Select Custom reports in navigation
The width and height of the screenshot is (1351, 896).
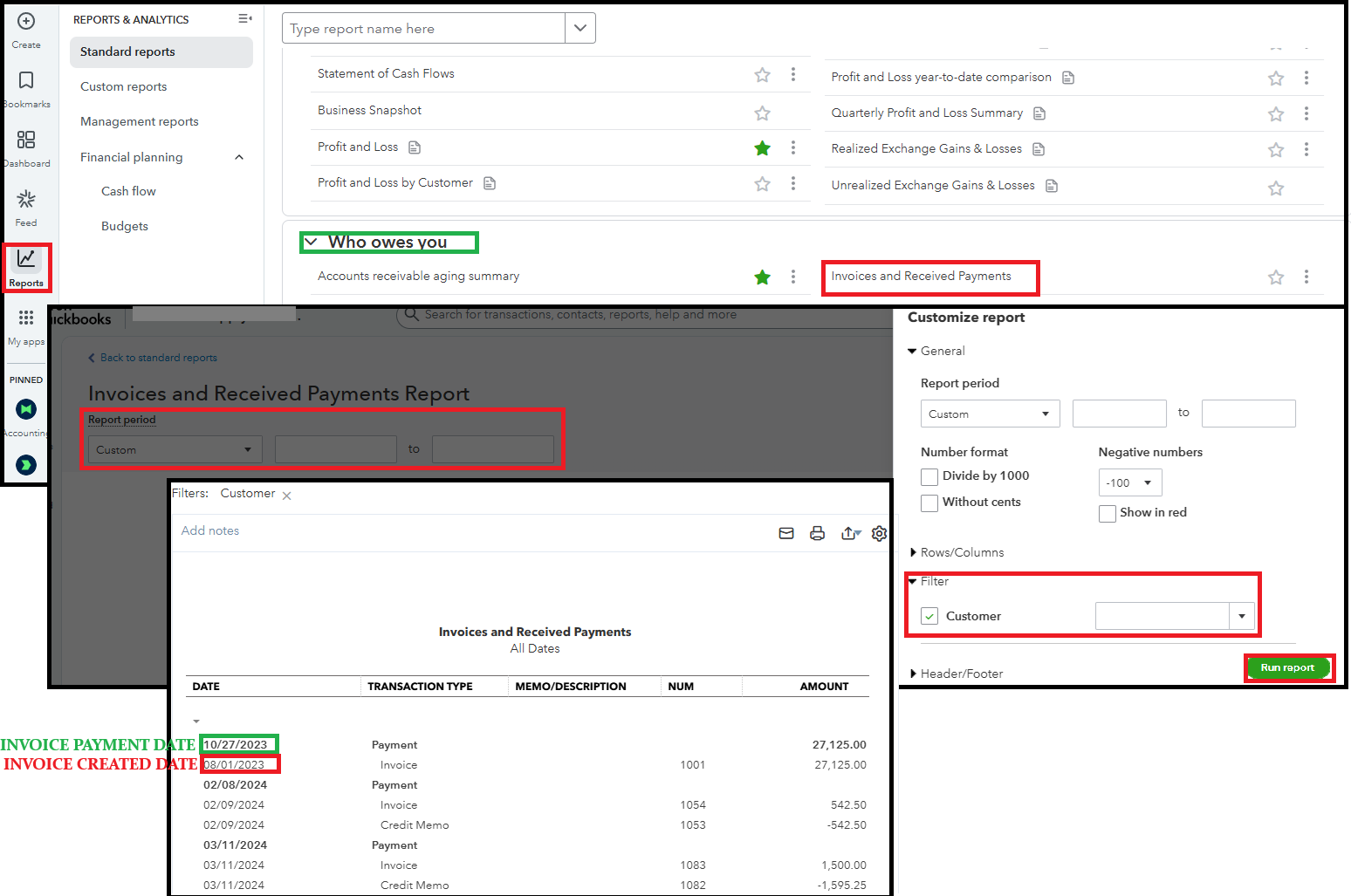click(x=123, y=86)
